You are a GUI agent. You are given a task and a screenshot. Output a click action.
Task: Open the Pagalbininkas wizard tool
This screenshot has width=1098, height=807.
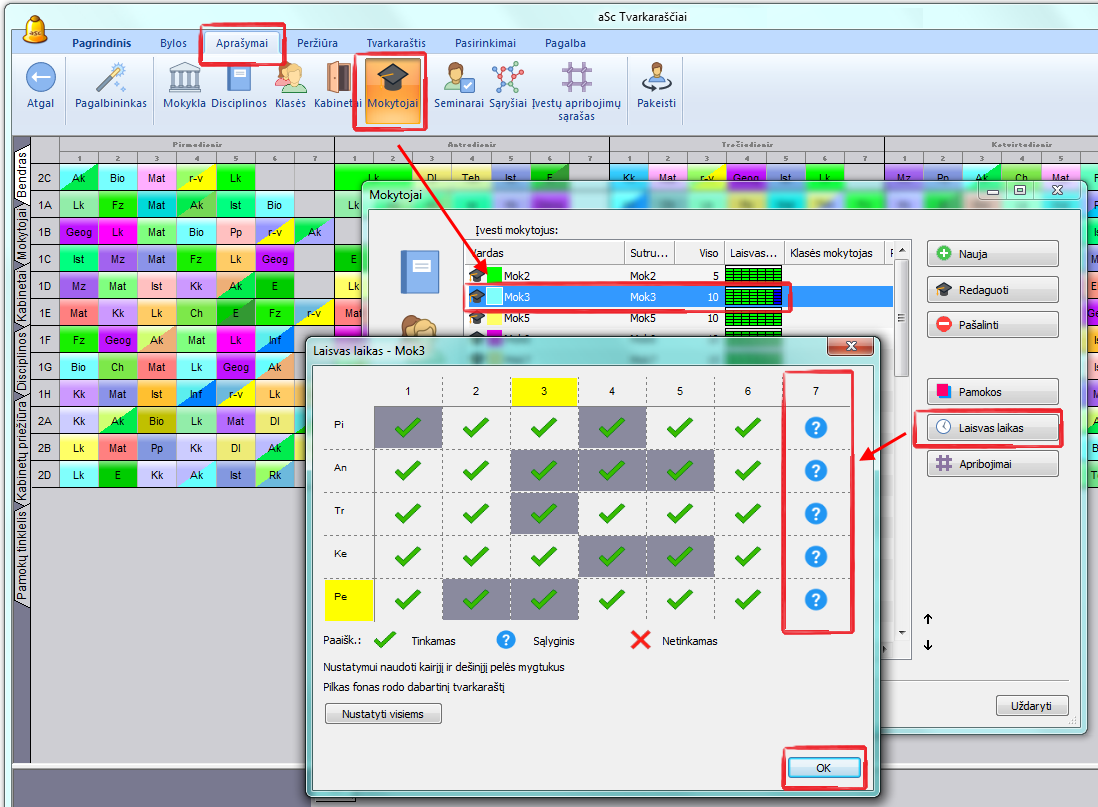(110, 78)
